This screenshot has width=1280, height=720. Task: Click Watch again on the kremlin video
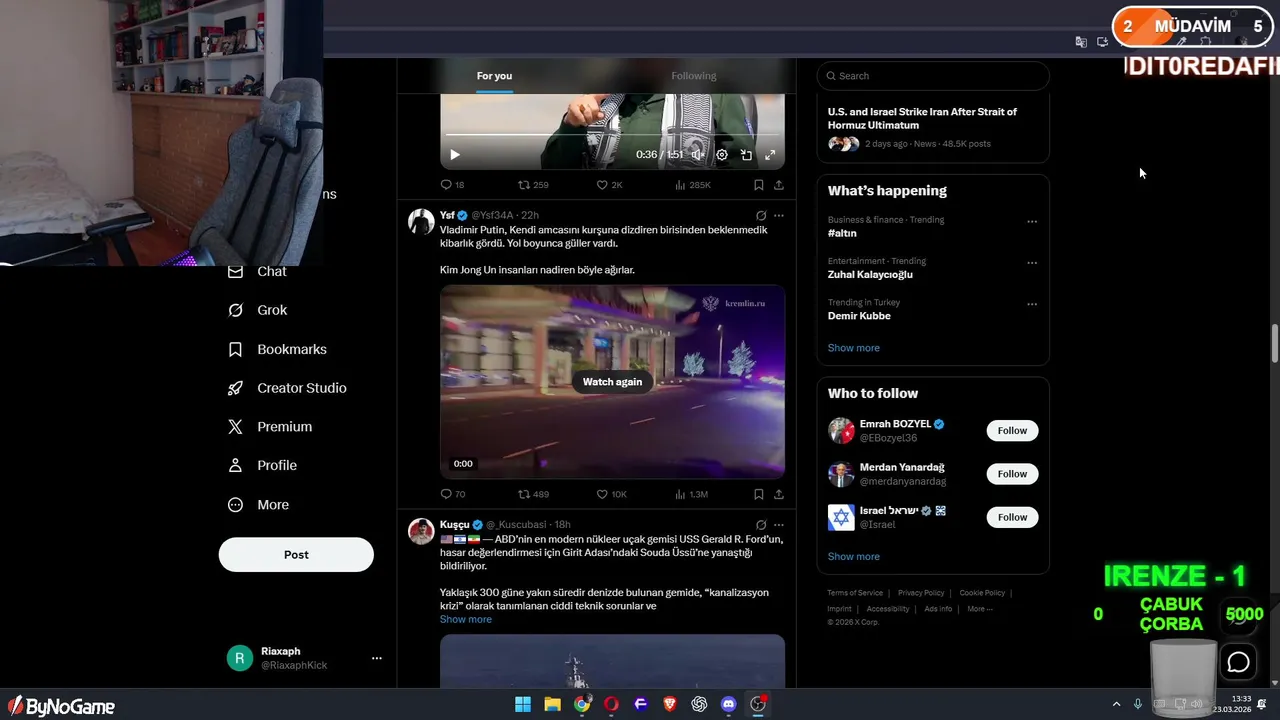click(612, 382)
